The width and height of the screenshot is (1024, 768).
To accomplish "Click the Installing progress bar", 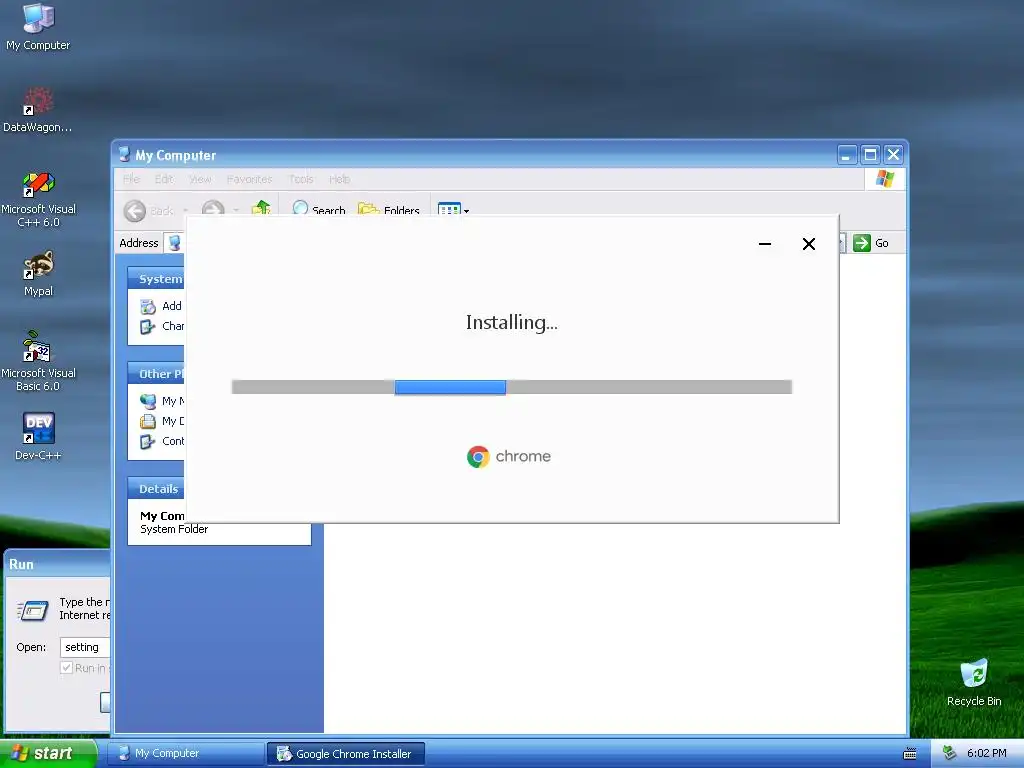I will tap(511, 387).
